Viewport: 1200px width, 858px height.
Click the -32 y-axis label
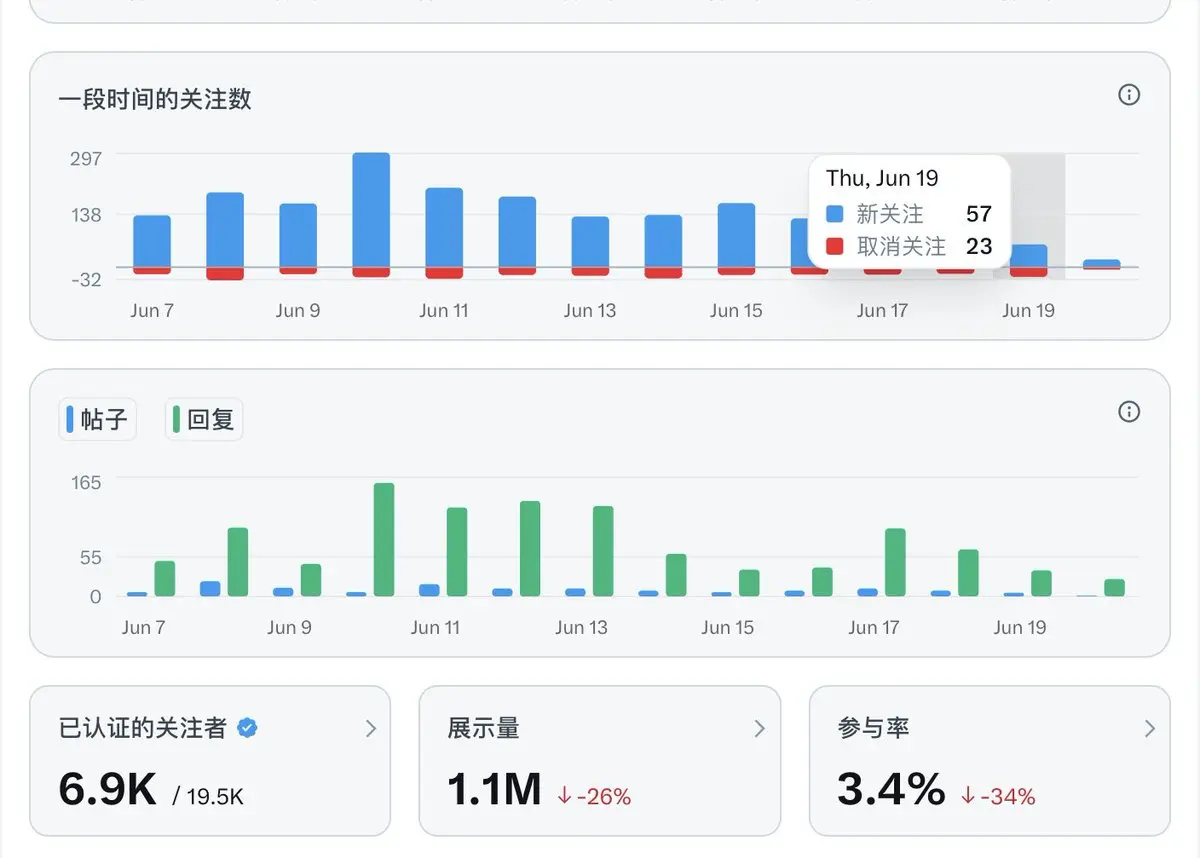pos(86,279)
